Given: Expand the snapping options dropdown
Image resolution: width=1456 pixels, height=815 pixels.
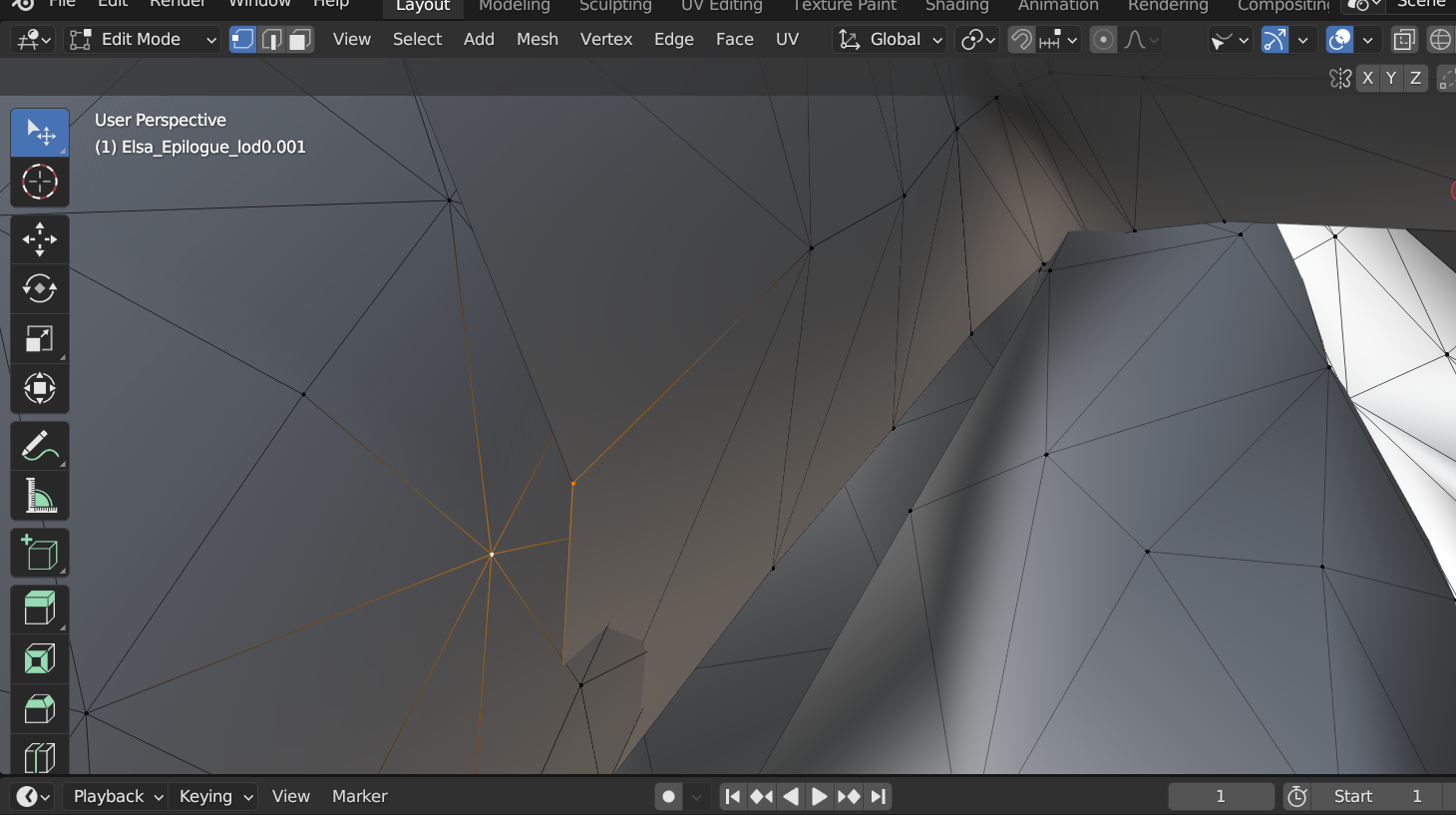Looking at the screenshot, I should 1059,39.
